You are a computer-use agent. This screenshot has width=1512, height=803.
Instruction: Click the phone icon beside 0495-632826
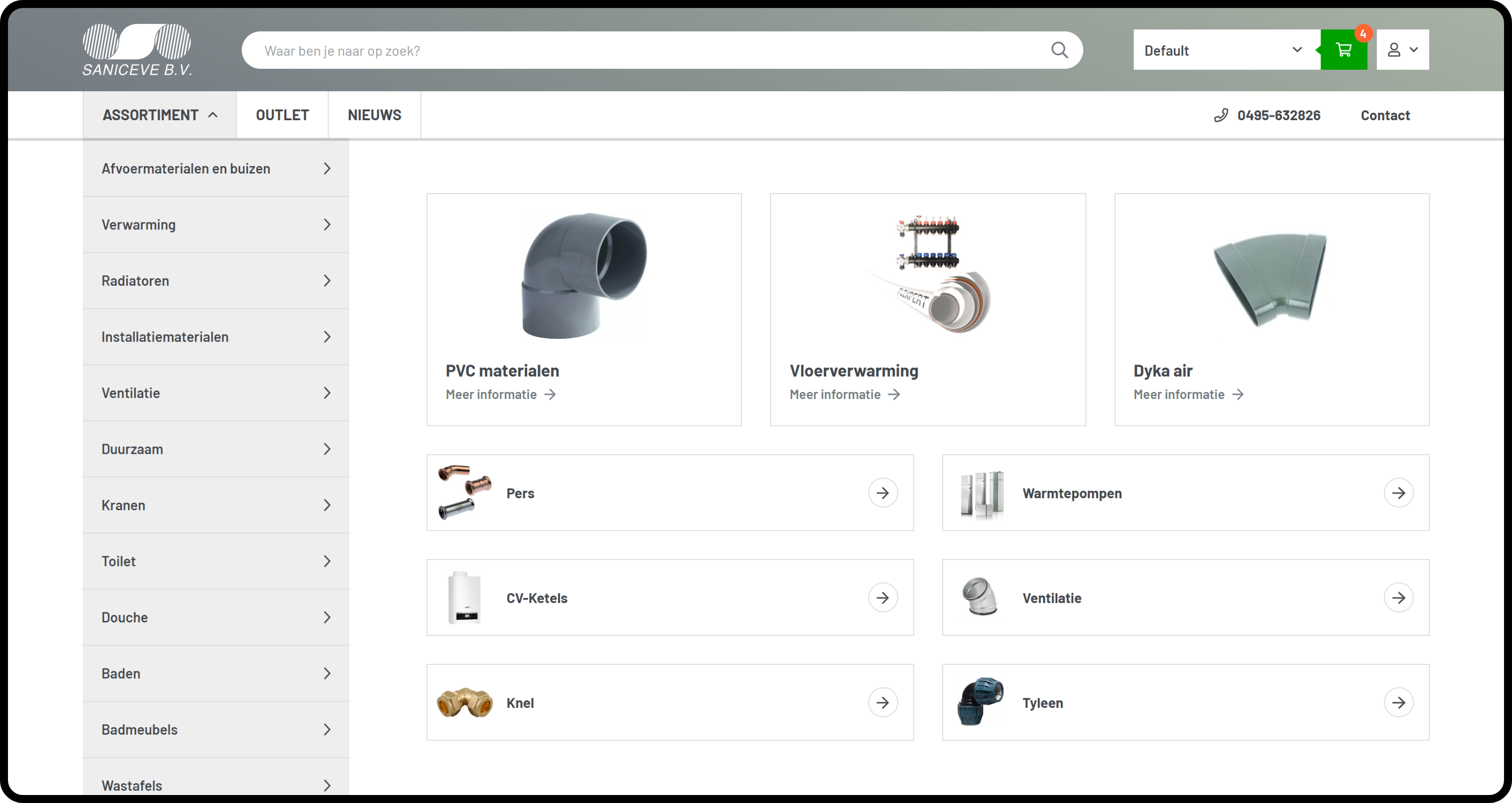click(1220, 115)
